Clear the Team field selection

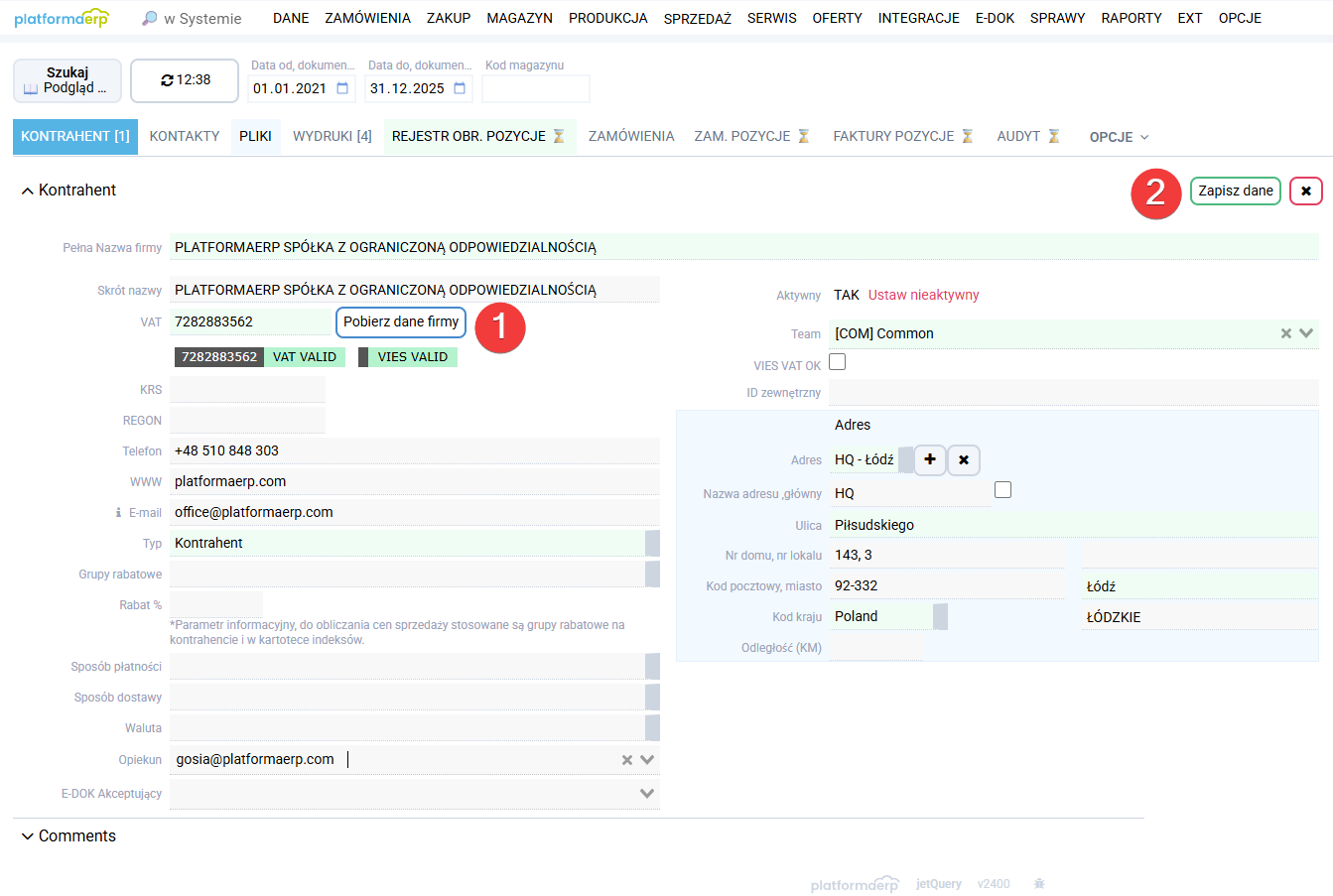tap(1285, 333)
